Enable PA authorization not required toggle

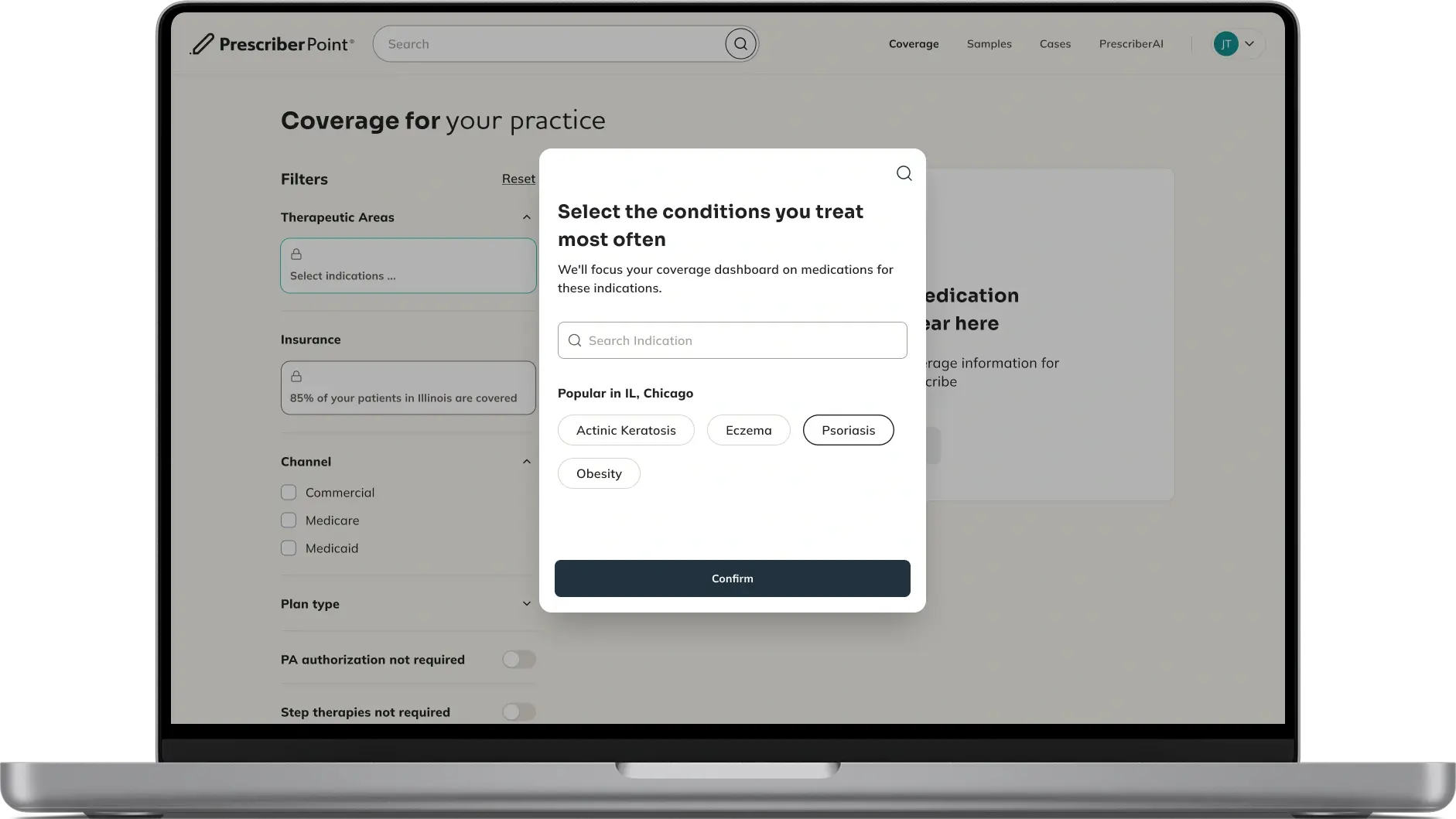518,660
